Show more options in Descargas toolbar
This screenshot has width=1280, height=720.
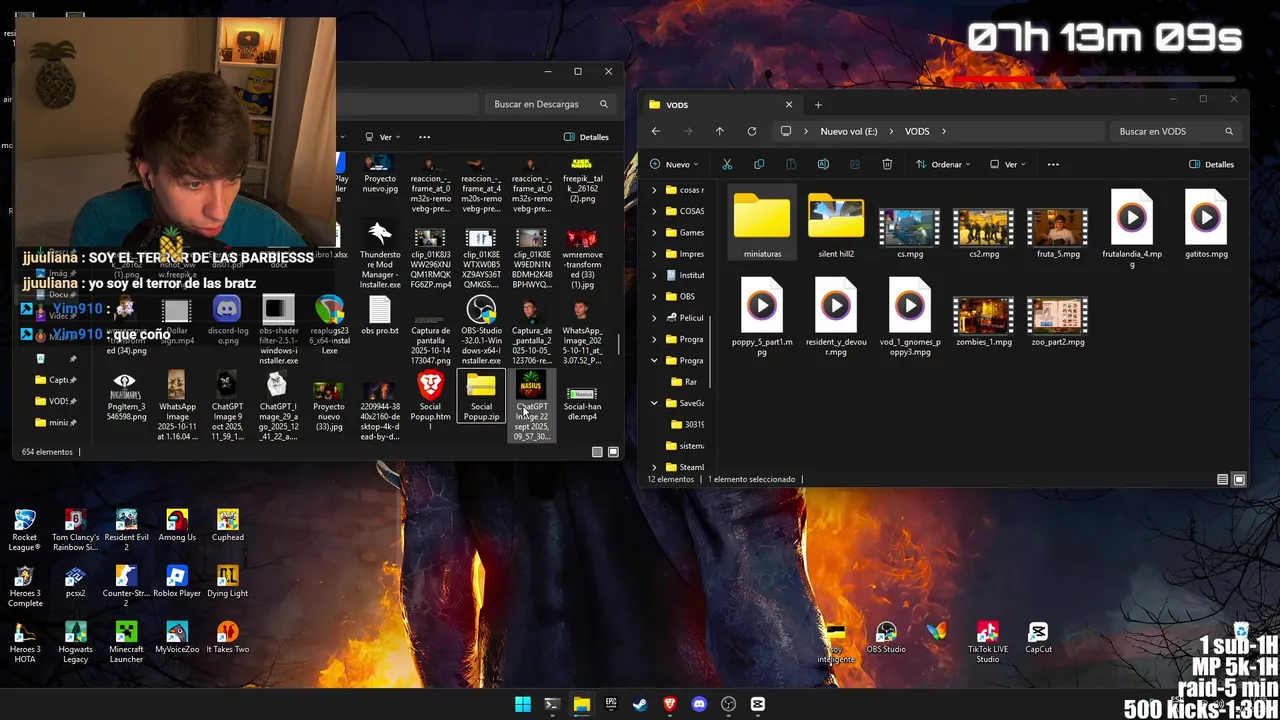(425, 137)
